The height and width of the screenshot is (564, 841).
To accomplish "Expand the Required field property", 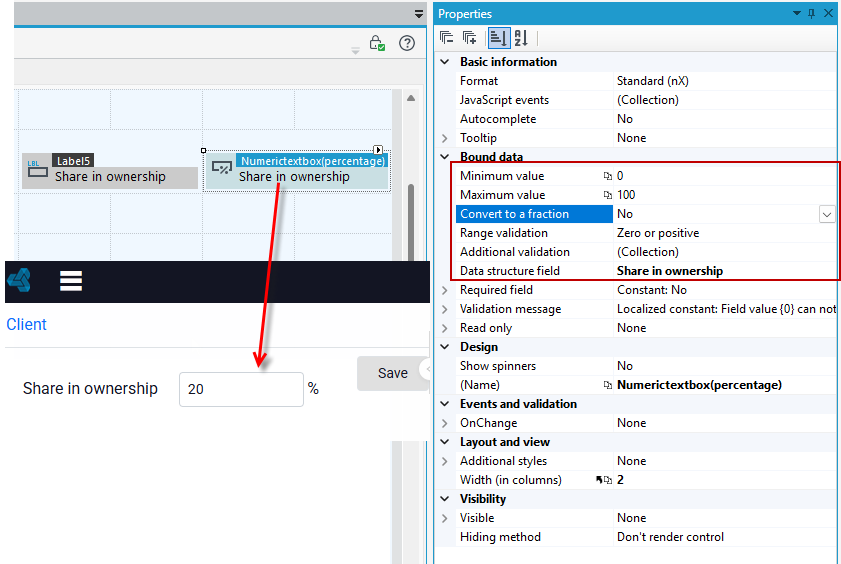I will (x=445, y=290).
